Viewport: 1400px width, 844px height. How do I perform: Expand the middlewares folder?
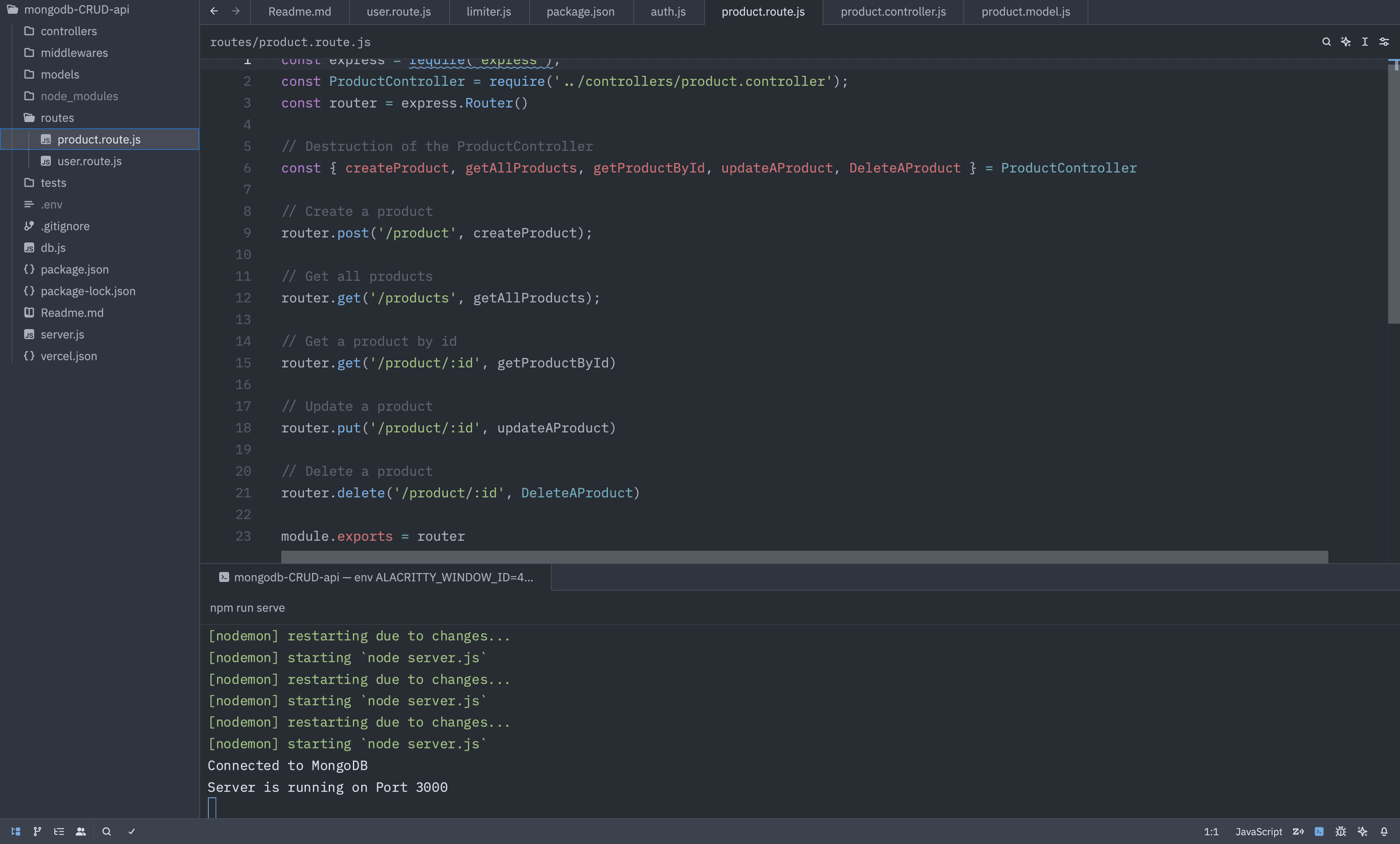100,52
